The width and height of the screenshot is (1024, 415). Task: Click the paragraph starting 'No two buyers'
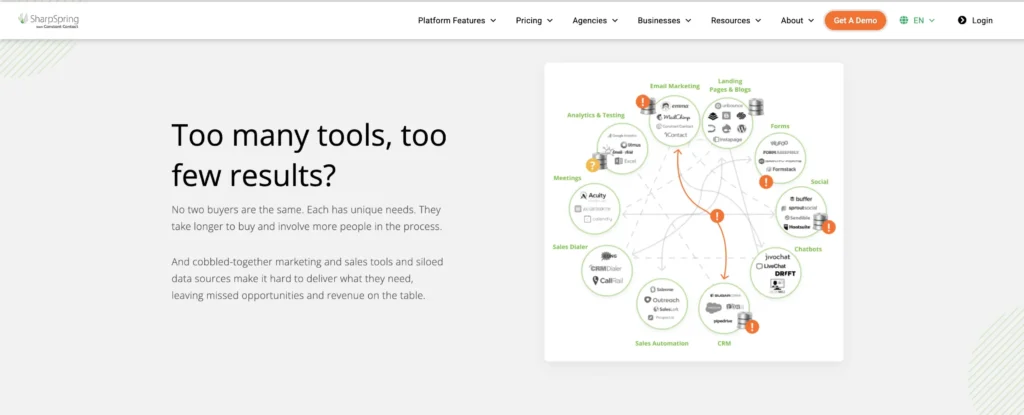[x=307, y=219]
